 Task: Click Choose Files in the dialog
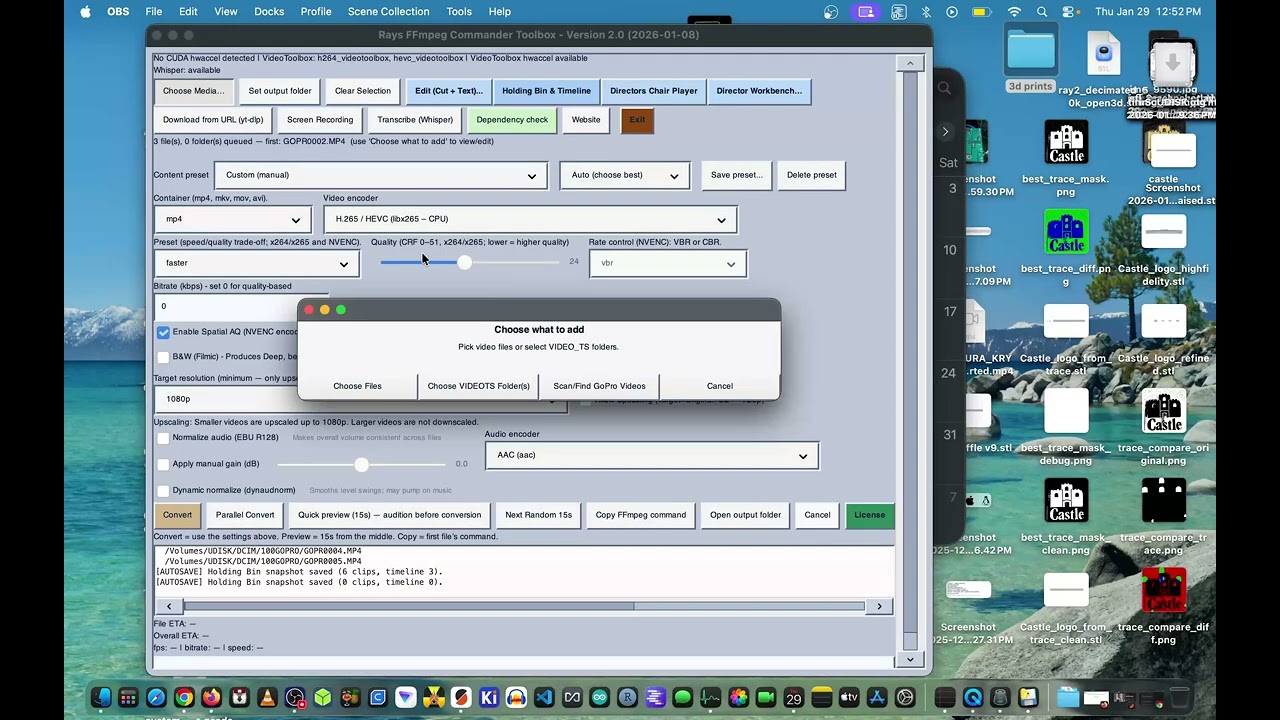(357, 386)
